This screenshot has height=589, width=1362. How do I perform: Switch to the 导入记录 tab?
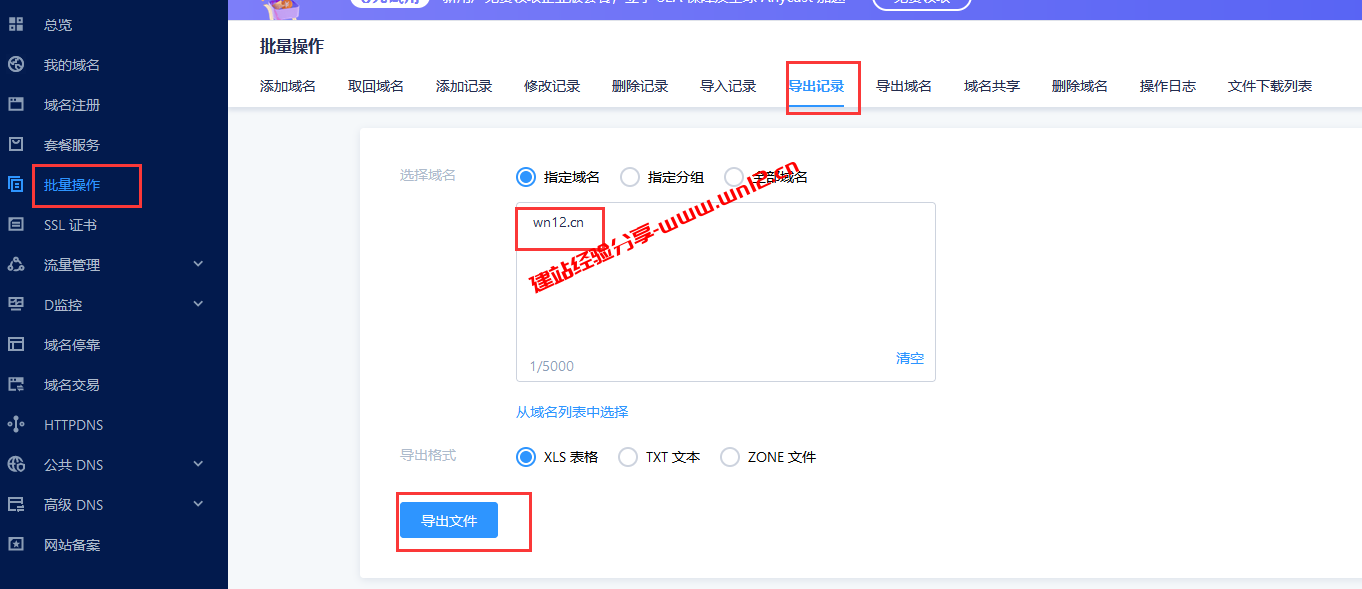click(x=728, y=86)
